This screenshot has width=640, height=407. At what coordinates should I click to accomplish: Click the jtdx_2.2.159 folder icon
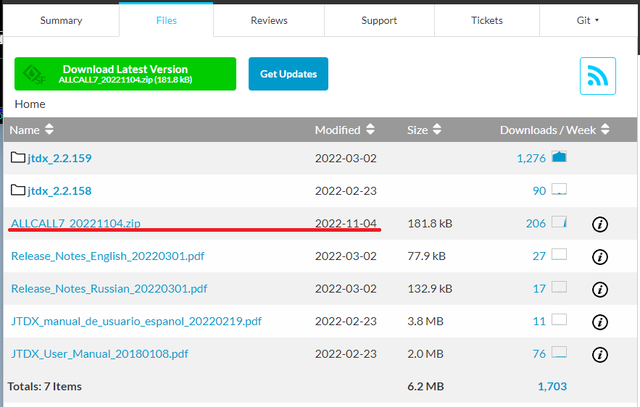pyautogui.click(x=18, y=158)
